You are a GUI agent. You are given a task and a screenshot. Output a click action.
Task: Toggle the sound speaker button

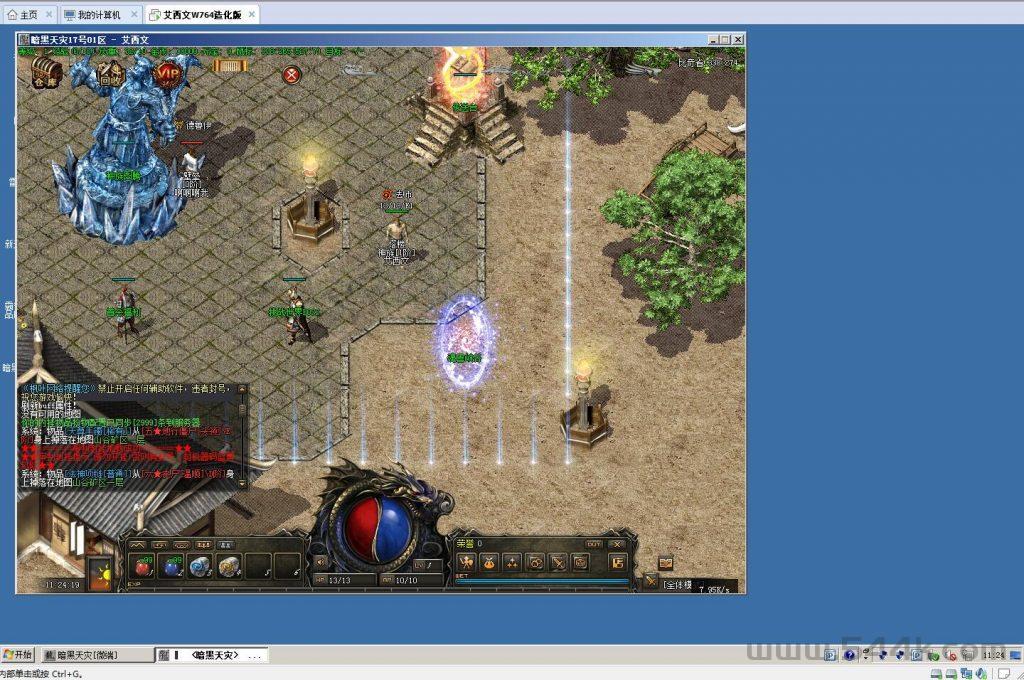tap(320, 563)
